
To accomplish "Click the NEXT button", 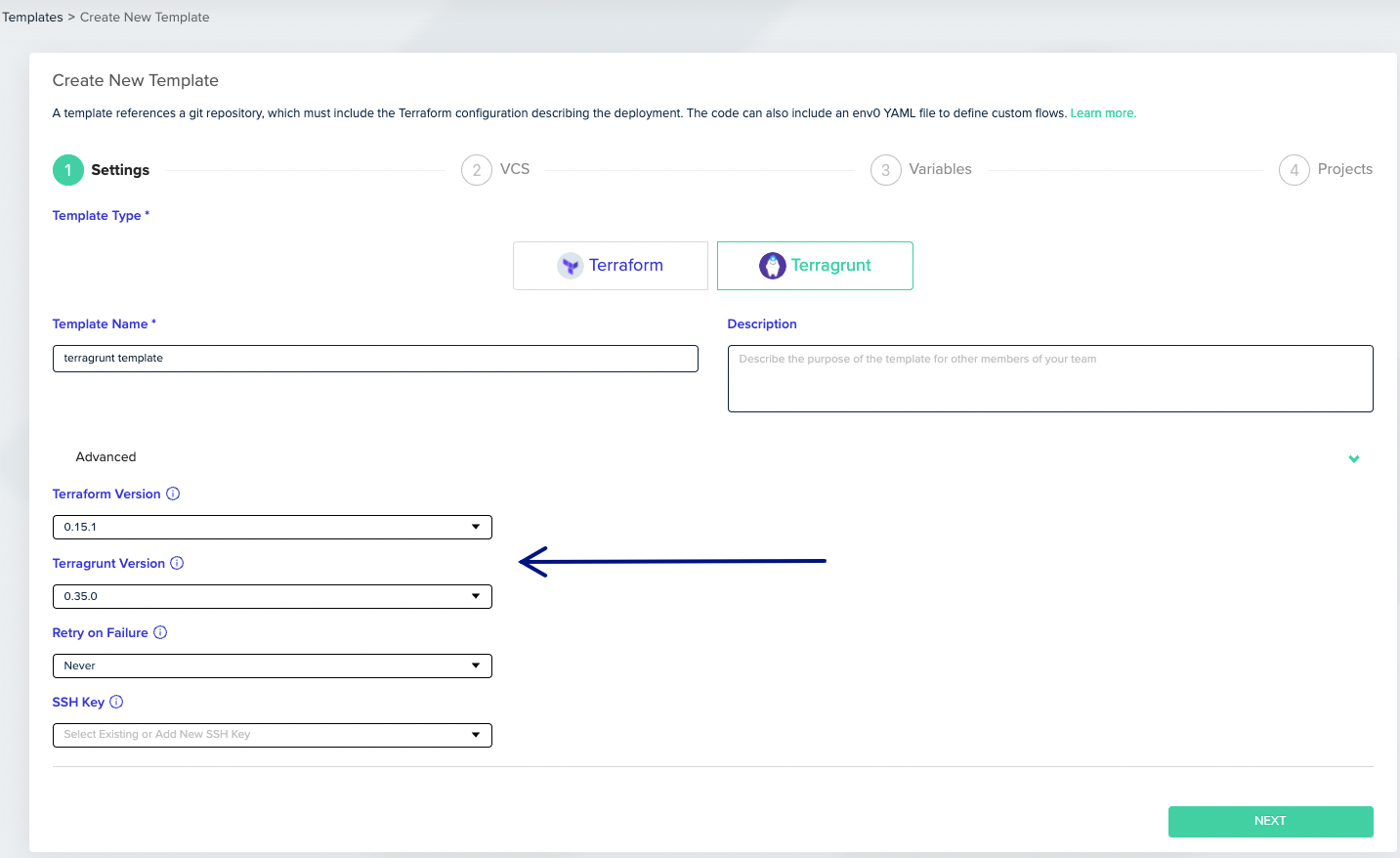I will [x=1270, y=822].
